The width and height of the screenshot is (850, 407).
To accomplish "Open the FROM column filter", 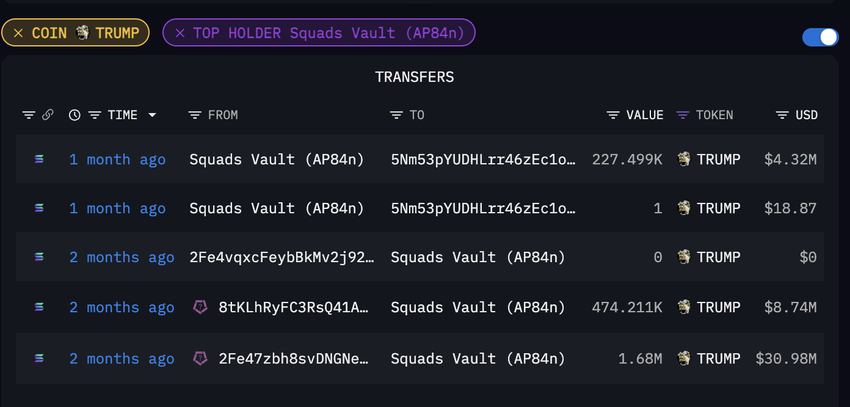I will (195, 115).
